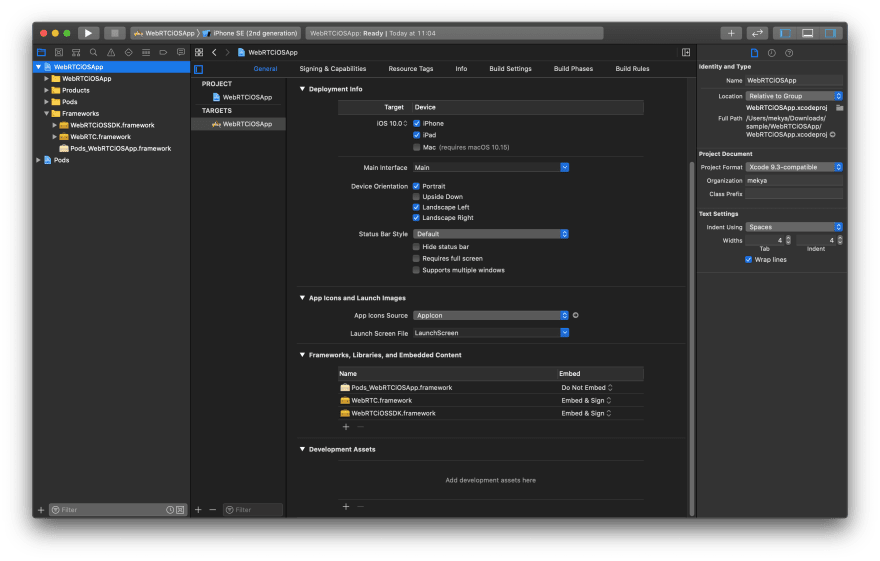Open the related items grid menu
880x561 pixels.
(199, 52)
